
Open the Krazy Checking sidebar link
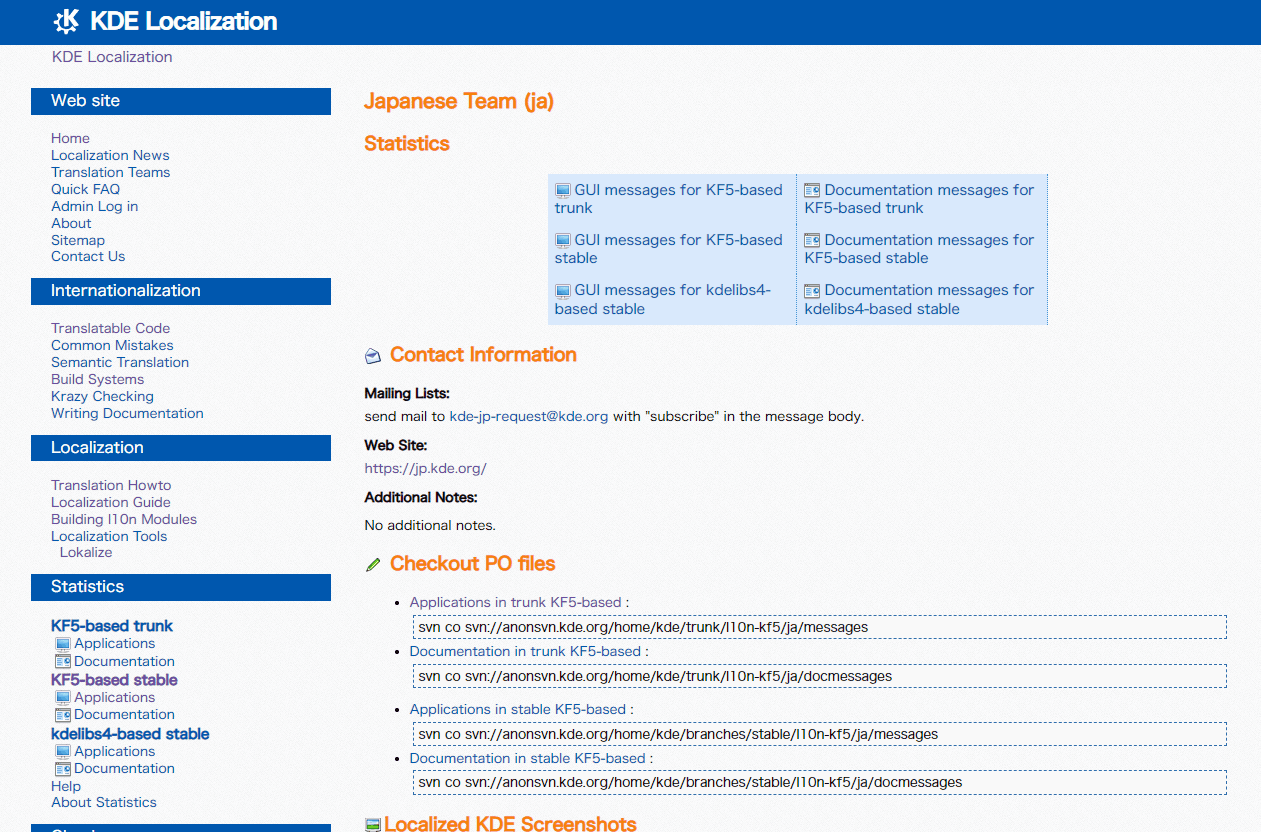coord(102,396)
